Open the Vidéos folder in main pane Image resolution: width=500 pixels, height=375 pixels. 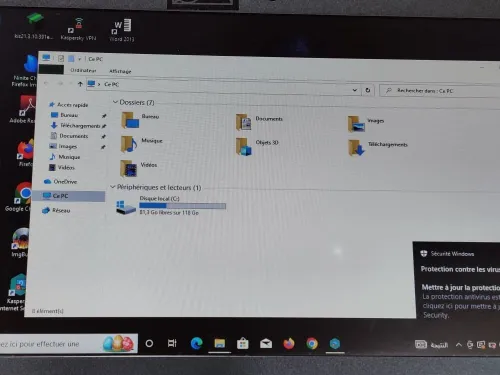click(x=138, y=168)
